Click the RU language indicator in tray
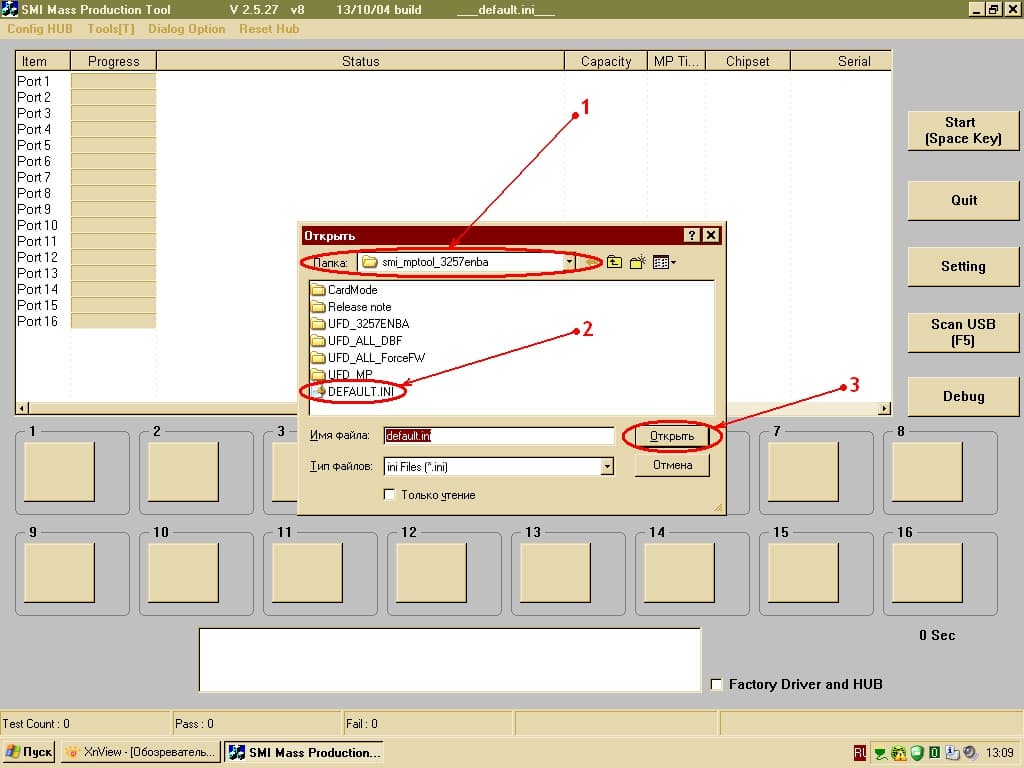Screen dimensions: 1024x768 coord(860,753)
